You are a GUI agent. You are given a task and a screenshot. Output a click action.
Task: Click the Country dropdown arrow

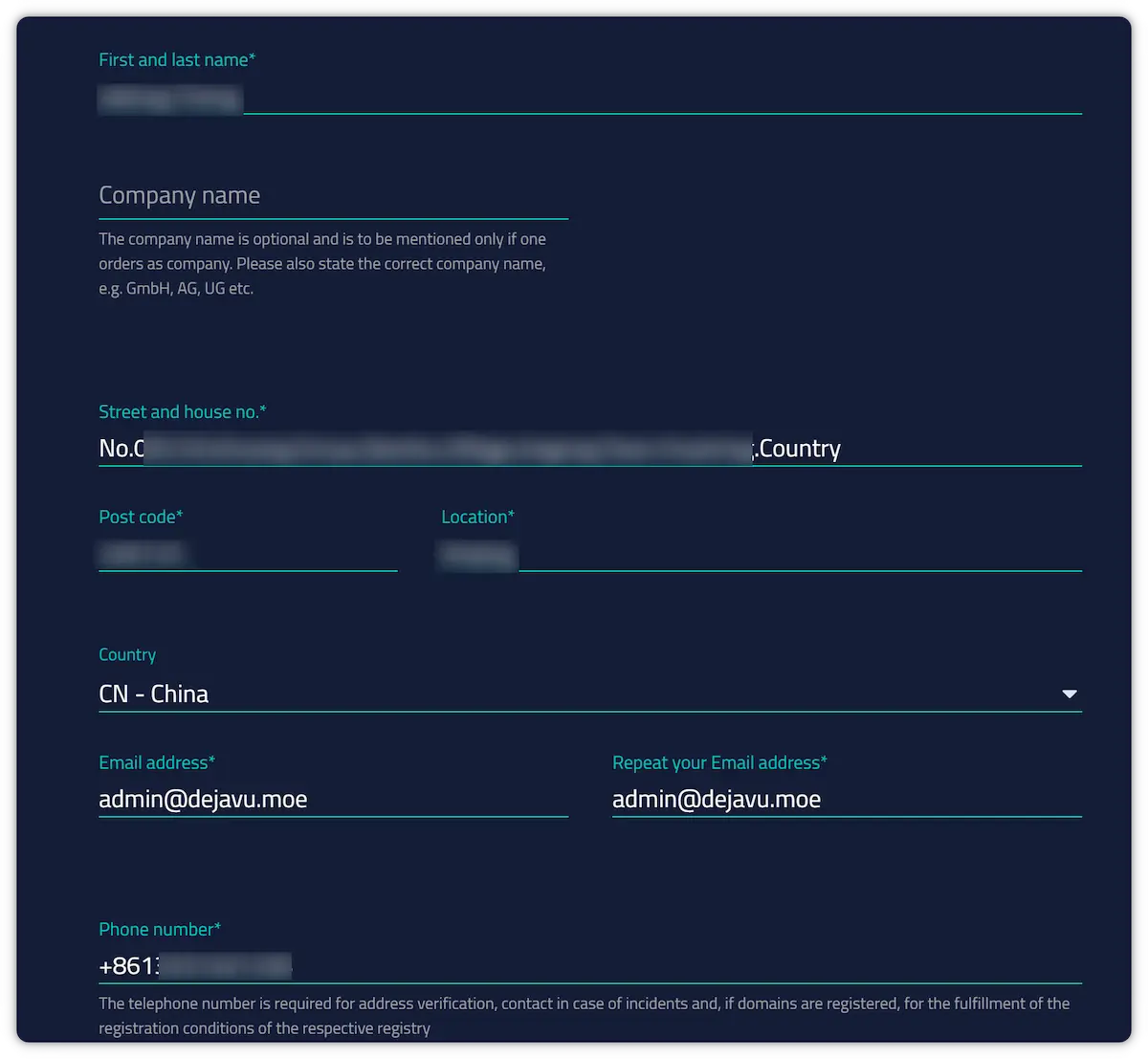tap(1070, 694)
